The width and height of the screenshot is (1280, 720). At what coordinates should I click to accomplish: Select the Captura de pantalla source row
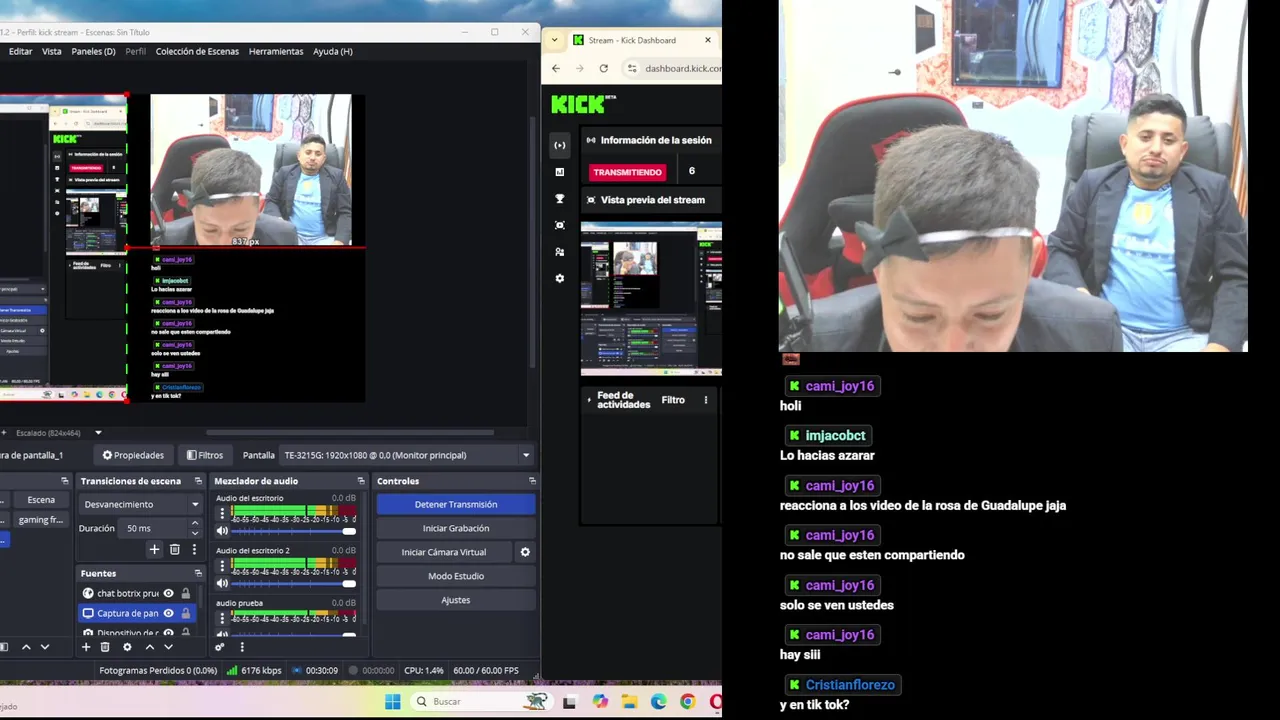pyautogui.click(x=137, y=613)
